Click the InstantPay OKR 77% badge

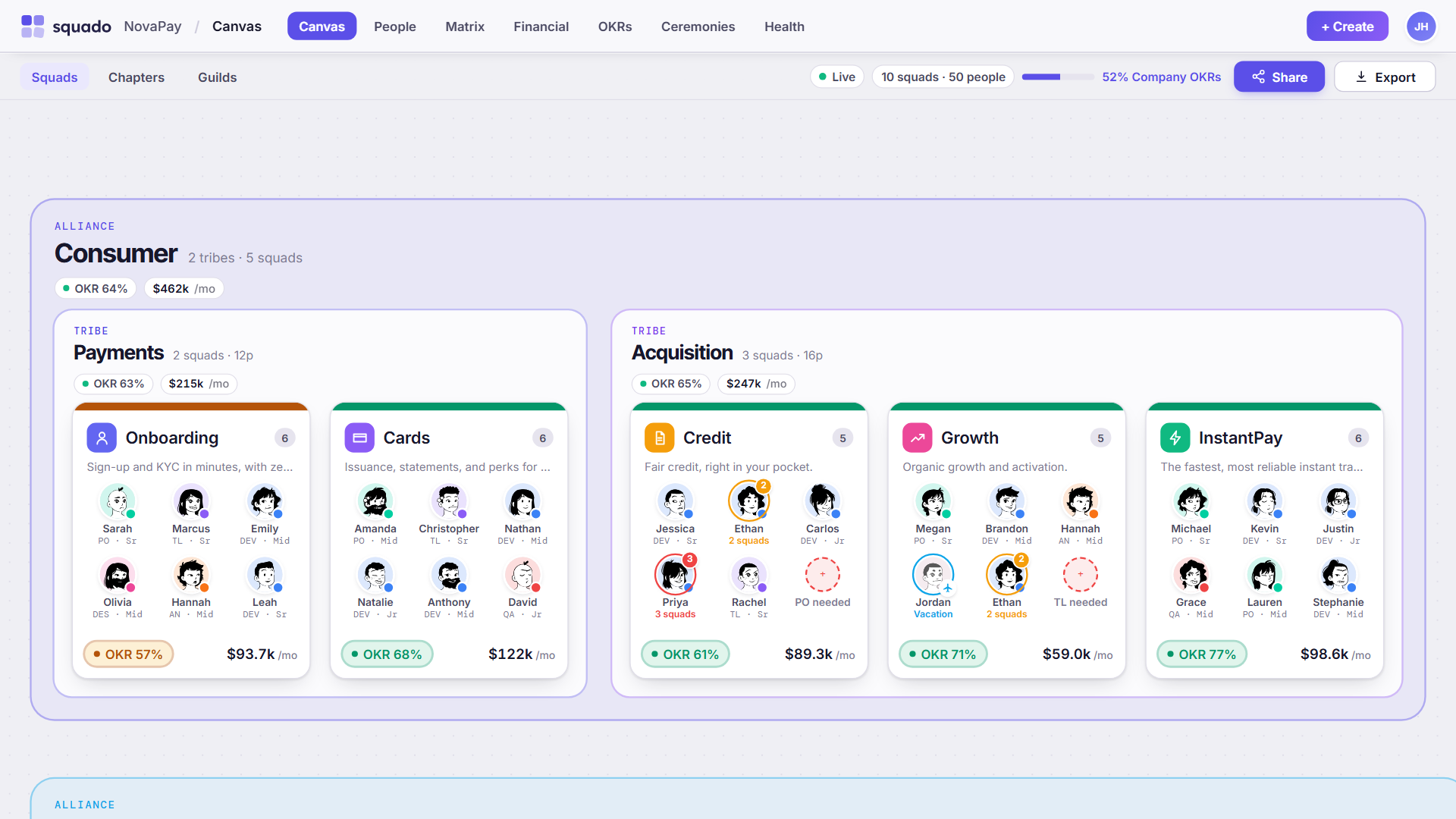[x=1202, y=654]
